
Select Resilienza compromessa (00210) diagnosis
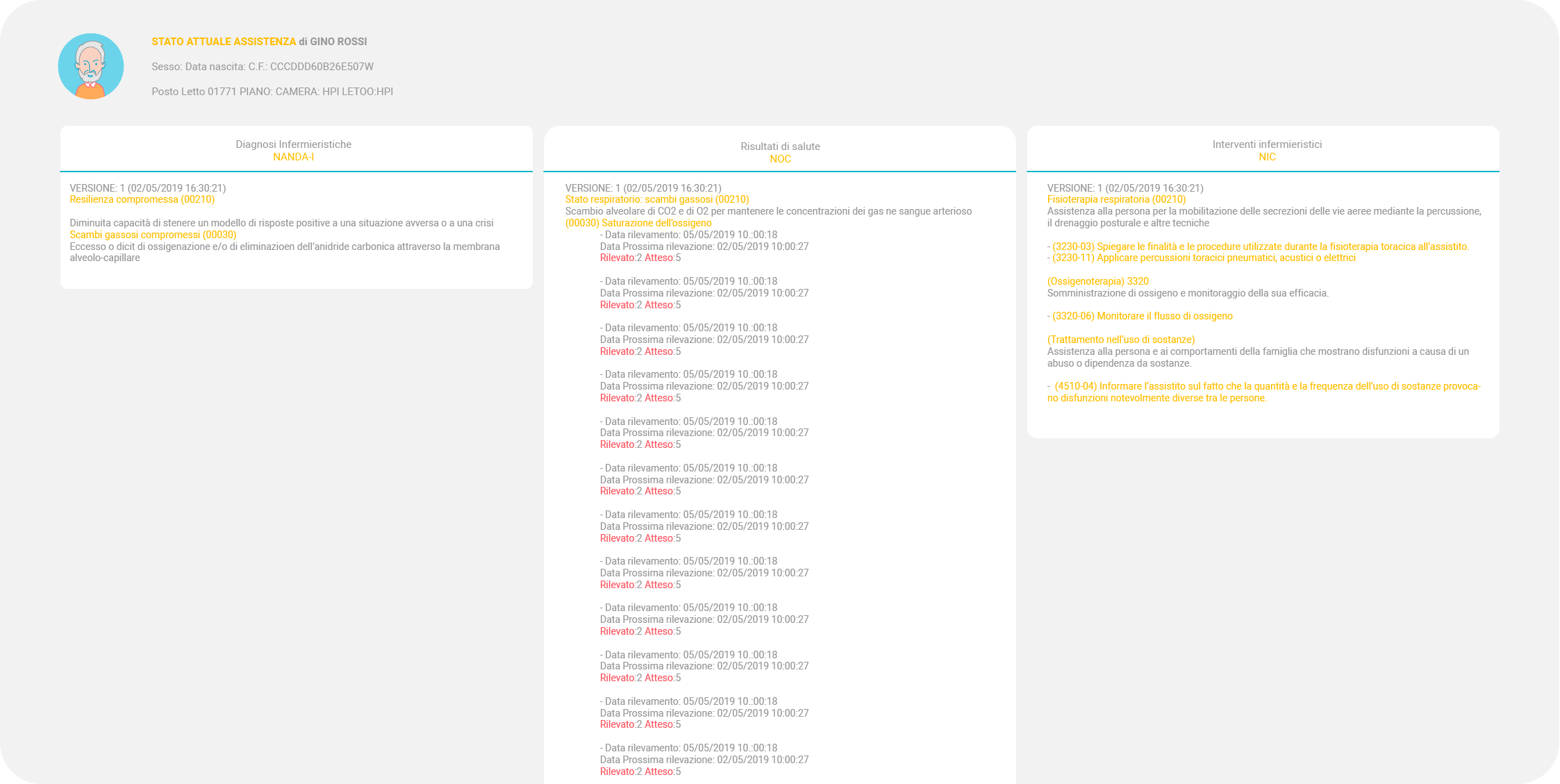point(142,199)
